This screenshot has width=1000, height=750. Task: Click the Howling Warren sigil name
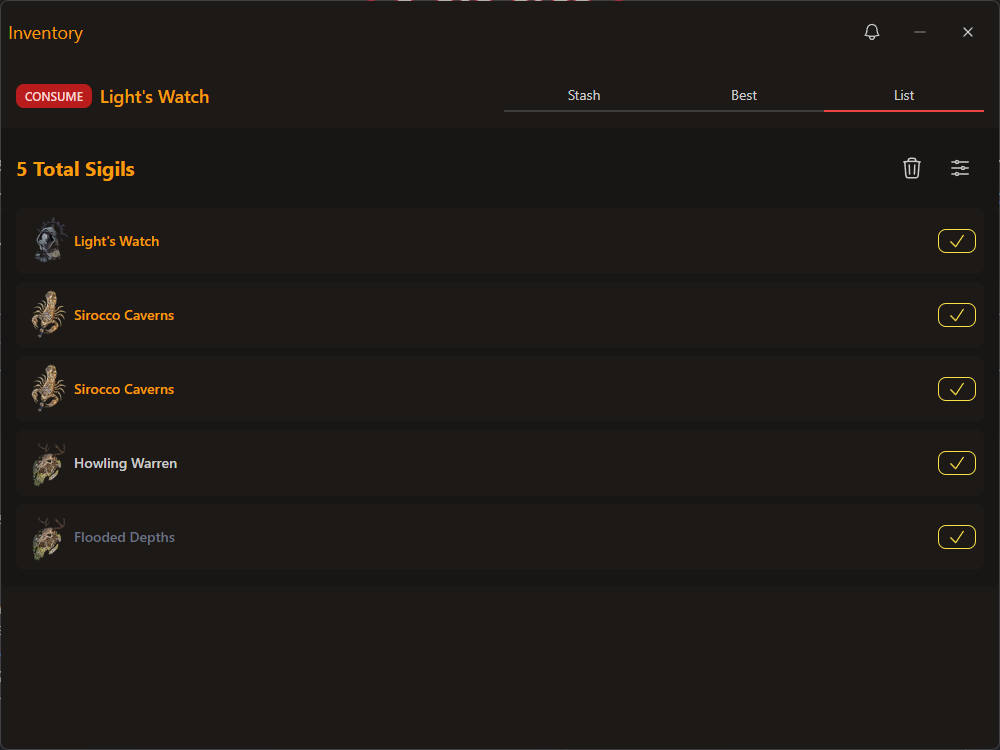(x=125, y=463)
